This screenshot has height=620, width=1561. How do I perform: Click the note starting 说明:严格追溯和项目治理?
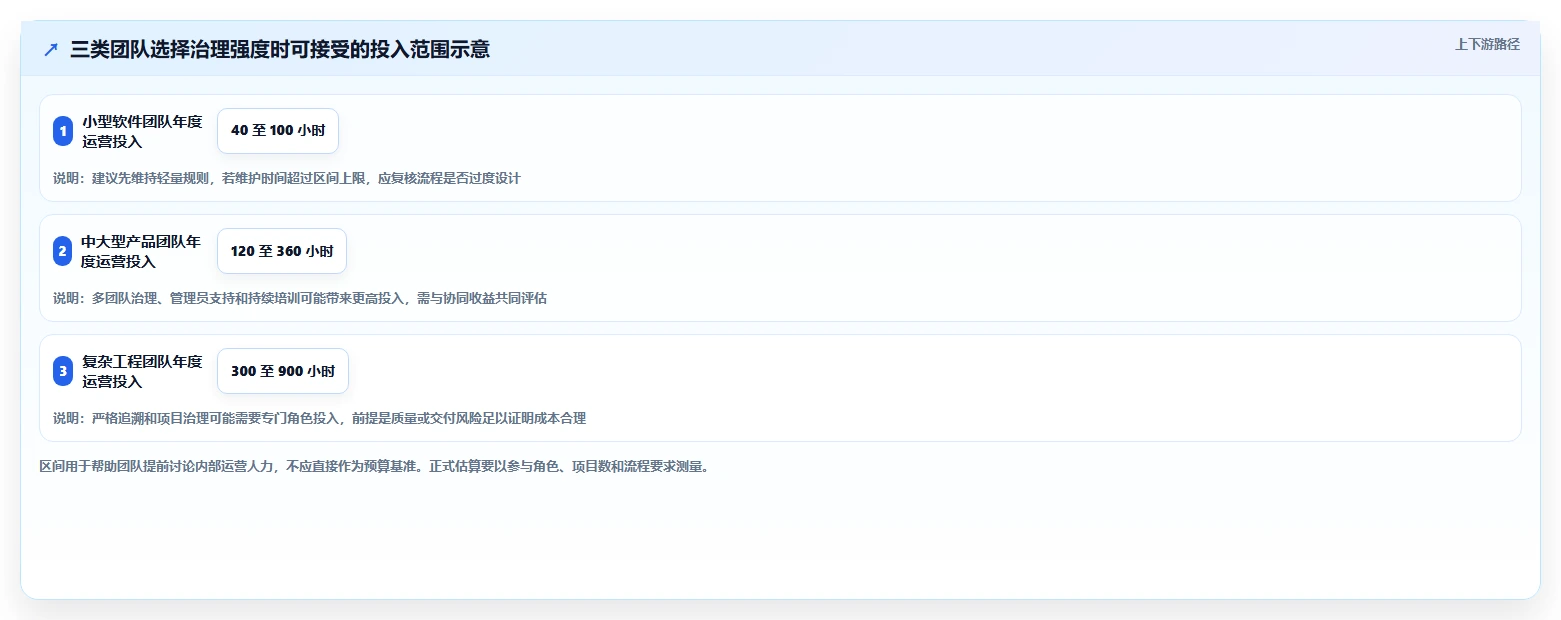(319, 418)
